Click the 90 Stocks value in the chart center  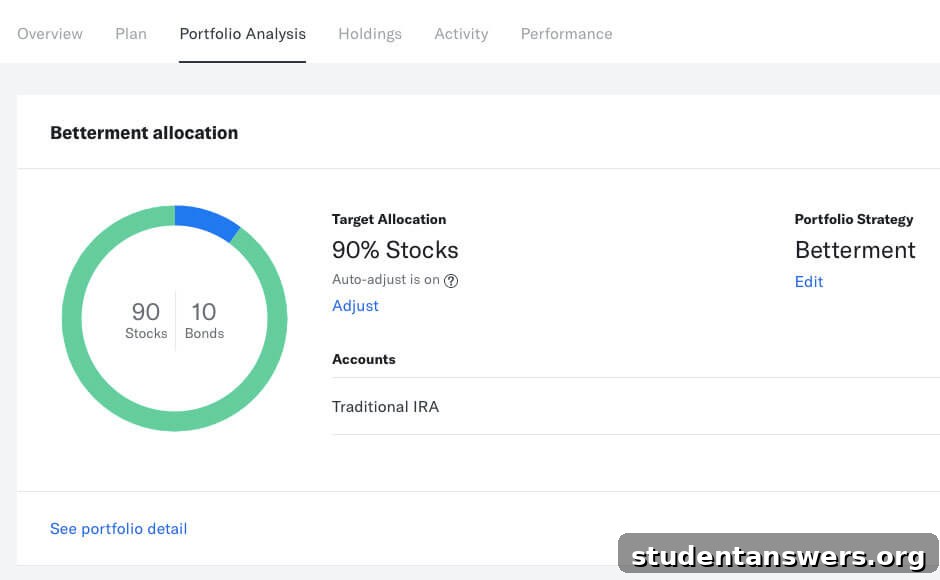146,320
